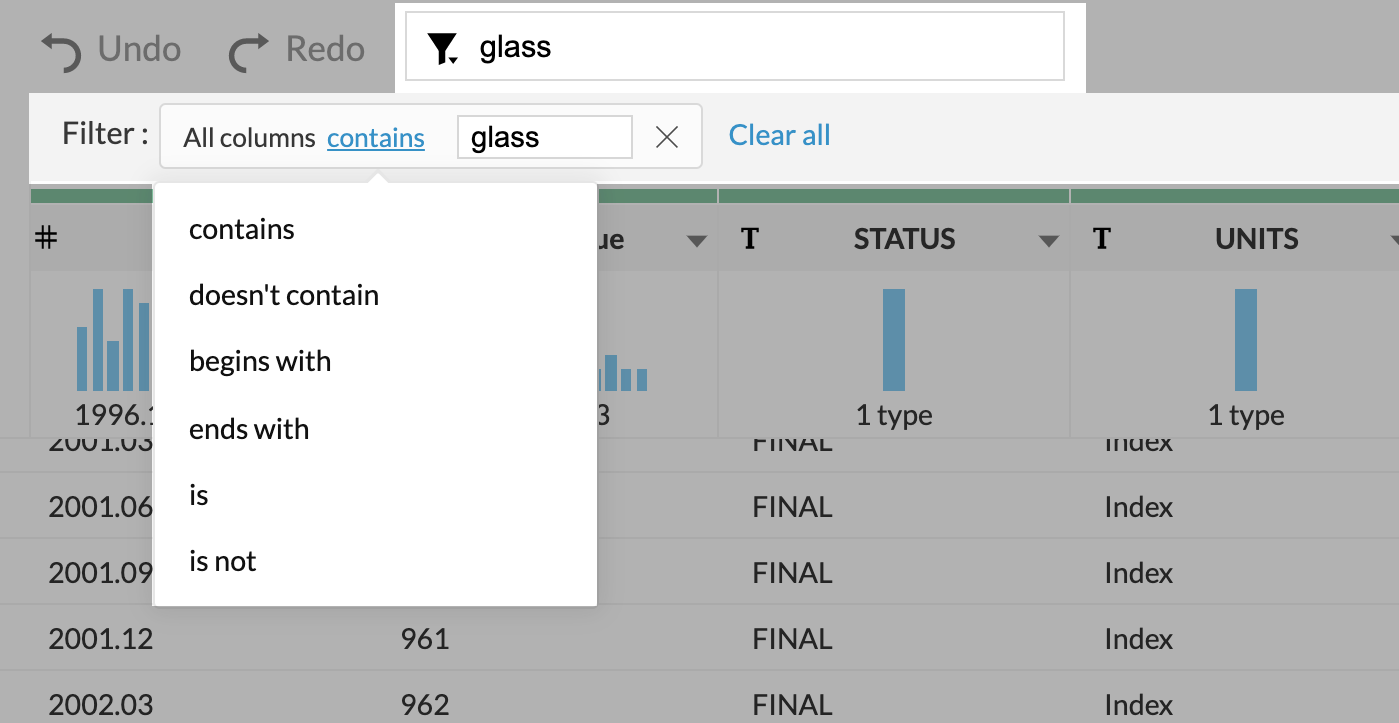
Task: Open the underlined contains operator dropdown
Action: [376, 138]
